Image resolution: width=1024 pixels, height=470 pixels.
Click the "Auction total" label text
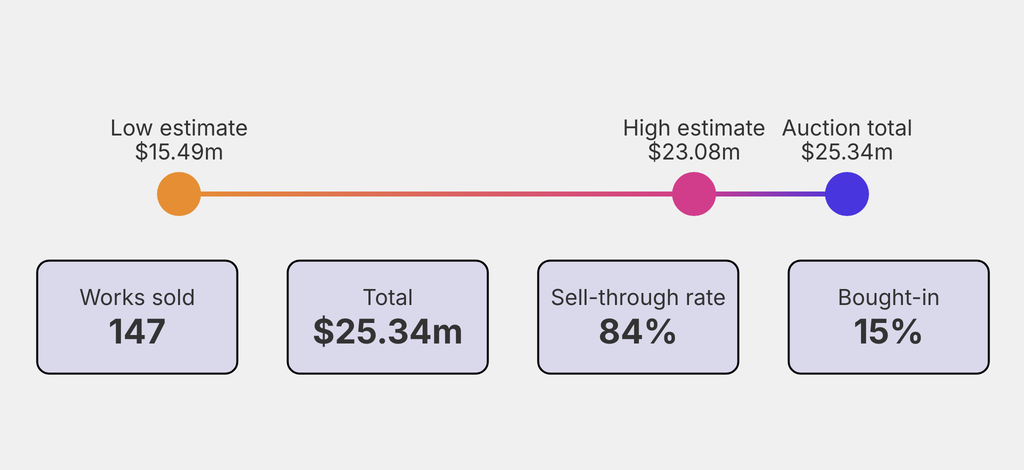[847, 128]
